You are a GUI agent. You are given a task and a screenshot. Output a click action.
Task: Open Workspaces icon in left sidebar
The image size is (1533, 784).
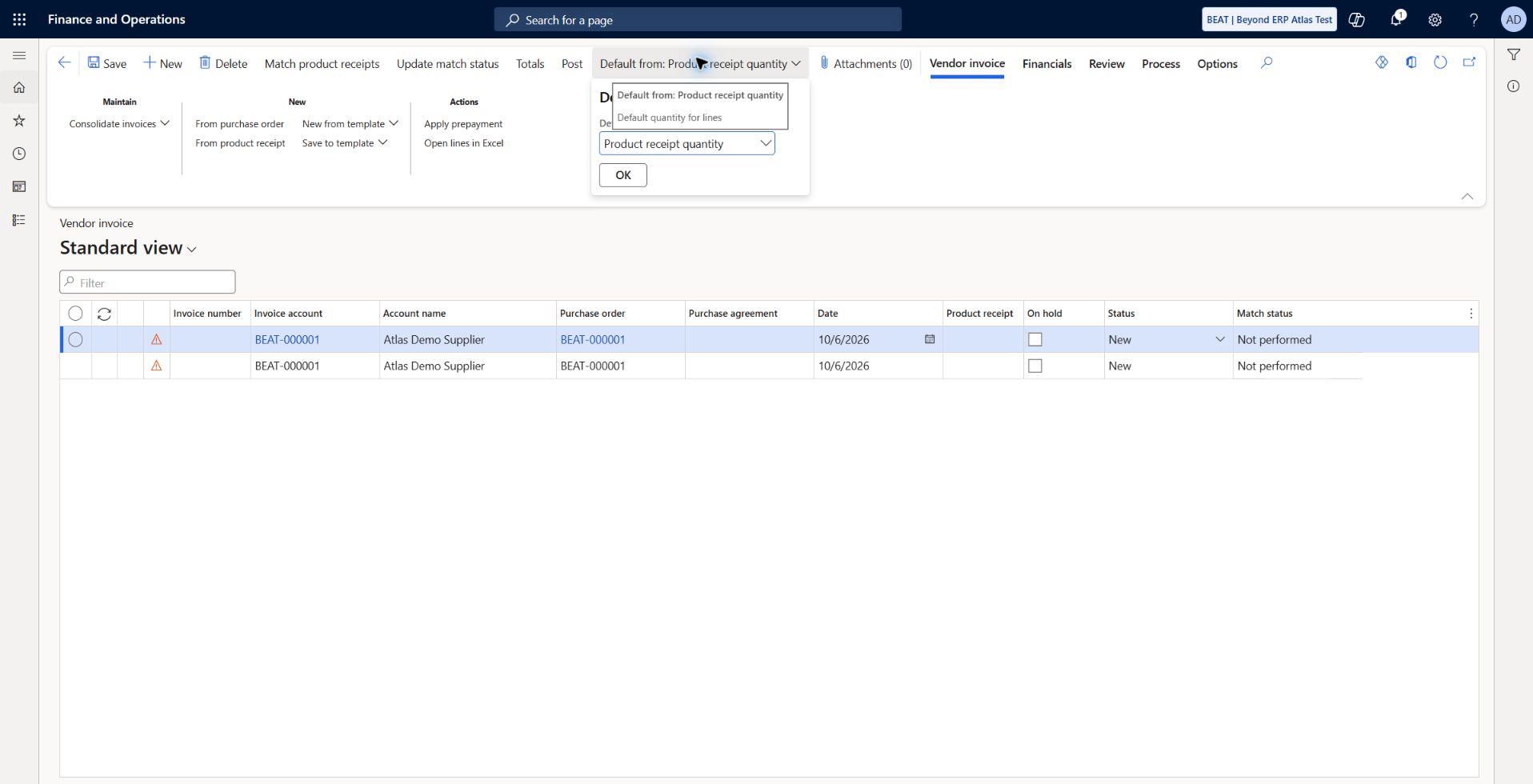pyautogui.click(x=19, y=186)
